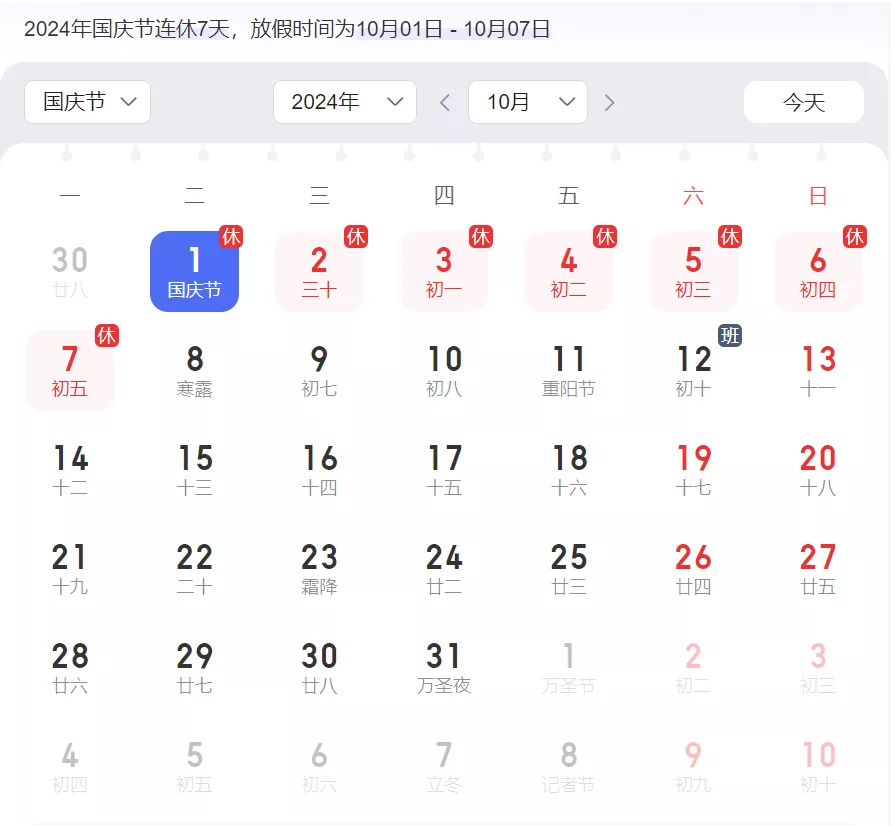
Task: Select October 23 霜降 date
Action: [319, 569]
